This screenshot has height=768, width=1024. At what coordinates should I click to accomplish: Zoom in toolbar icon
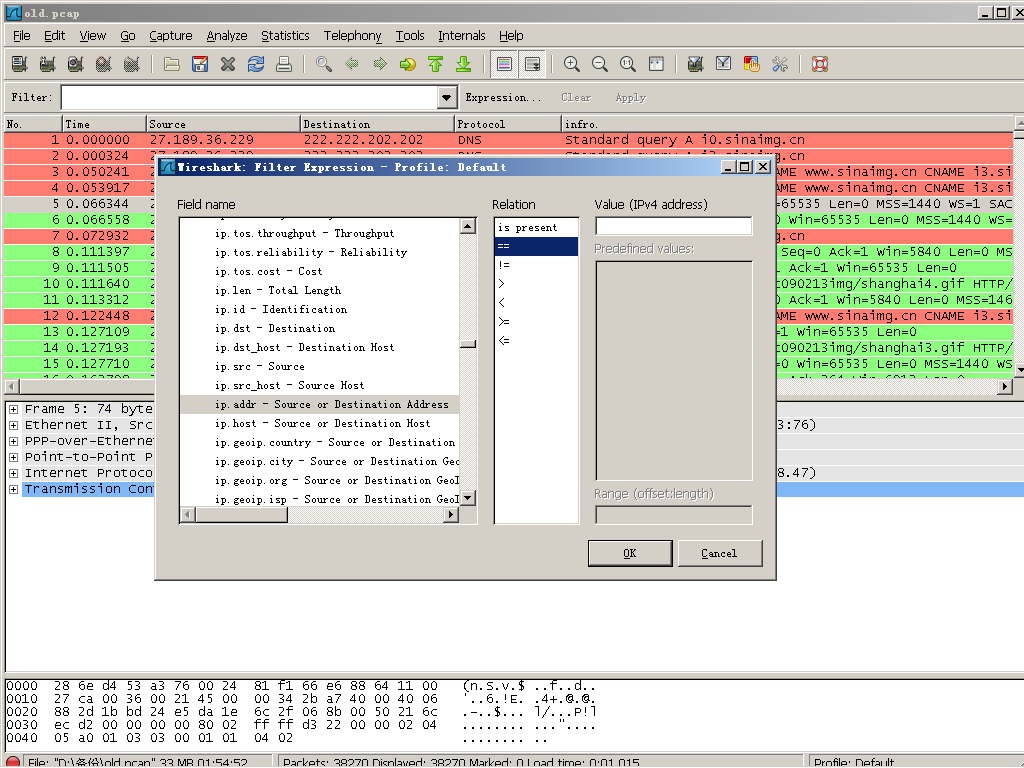[571, 64]
